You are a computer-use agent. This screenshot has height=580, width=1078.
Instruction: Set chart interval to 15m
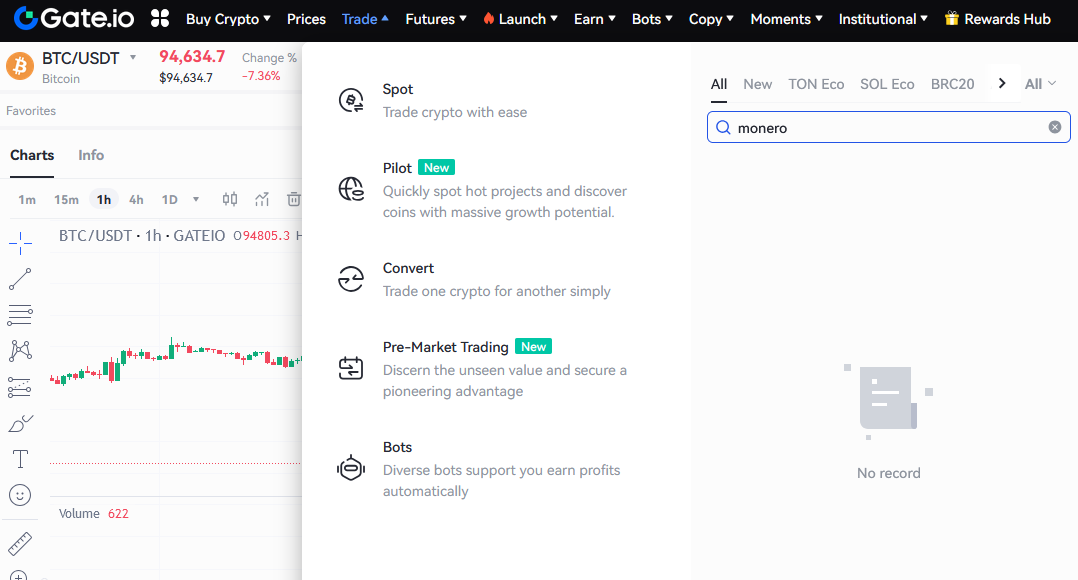pyautogui.click(x=66, y=199)
